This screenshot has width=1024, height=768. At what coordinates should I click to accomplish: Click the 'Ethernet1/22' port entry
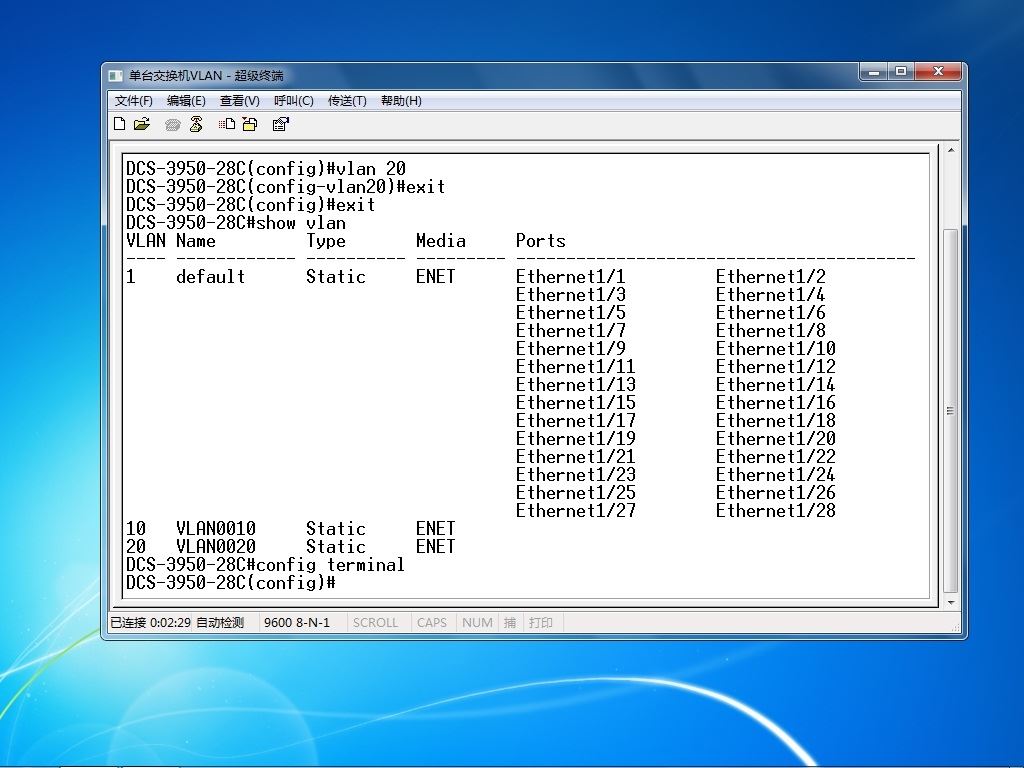coord(776,457)
